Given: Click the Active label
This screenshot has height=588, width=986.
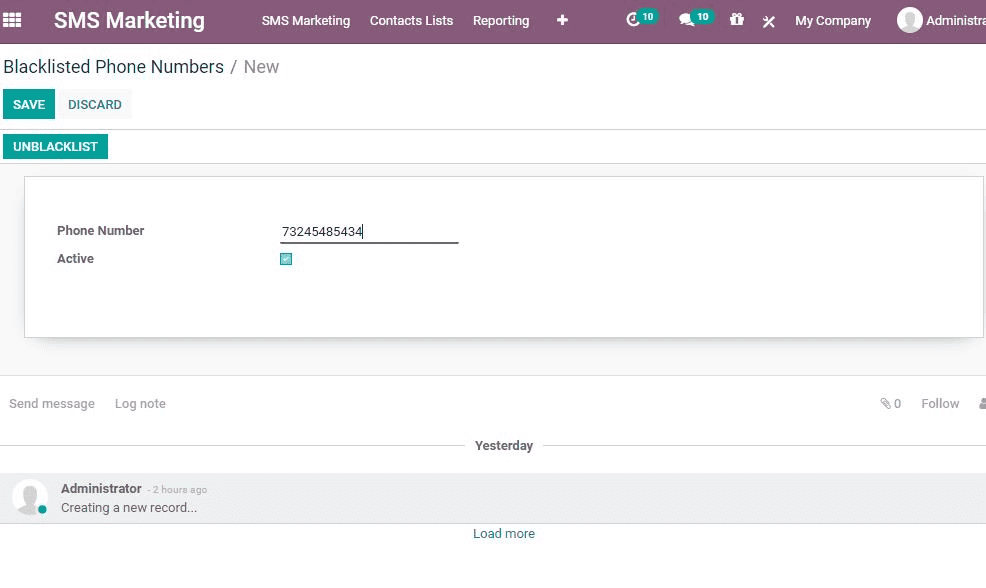Looking at the screenshot, I should [x=75, y=258].
